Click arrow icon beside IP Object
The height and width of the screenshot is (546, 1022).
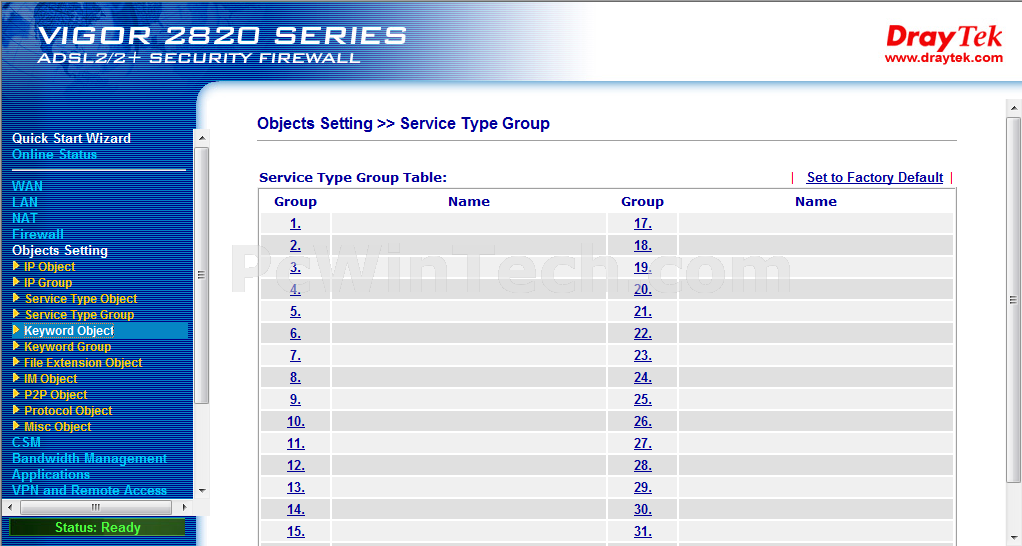point(16,266)
